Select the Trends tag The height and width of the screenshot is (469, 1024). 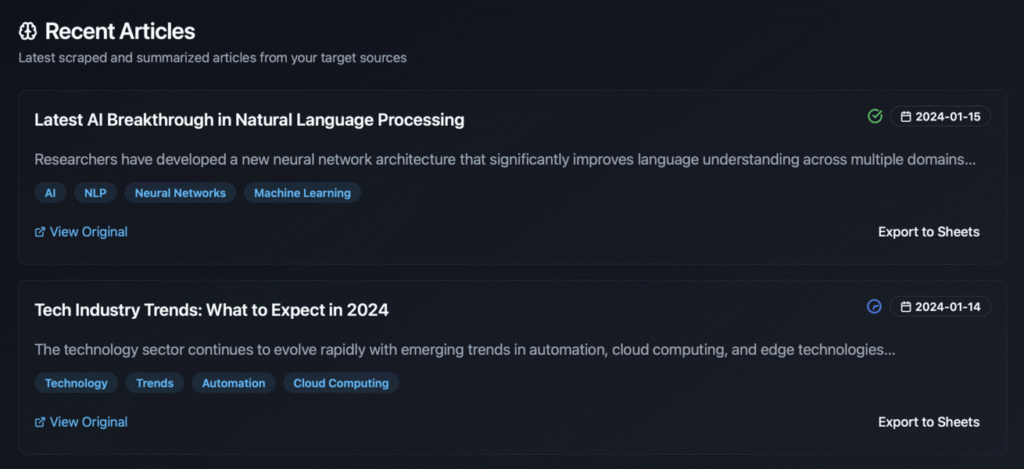pos(155,383)
